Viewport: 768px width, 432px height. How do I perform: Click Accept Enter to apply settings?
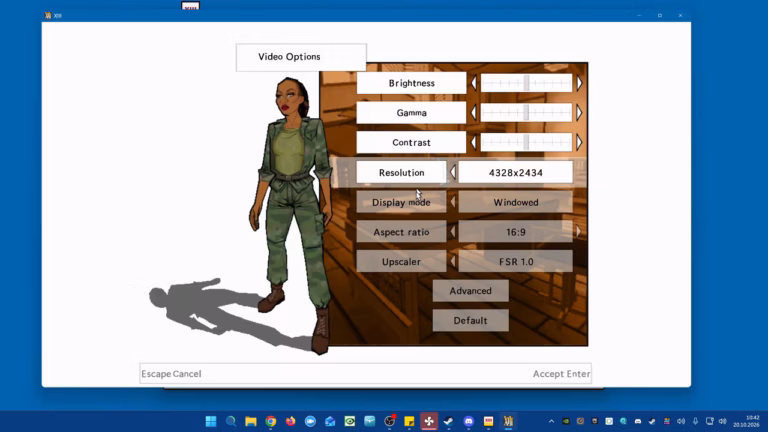(x=561, y=374)
